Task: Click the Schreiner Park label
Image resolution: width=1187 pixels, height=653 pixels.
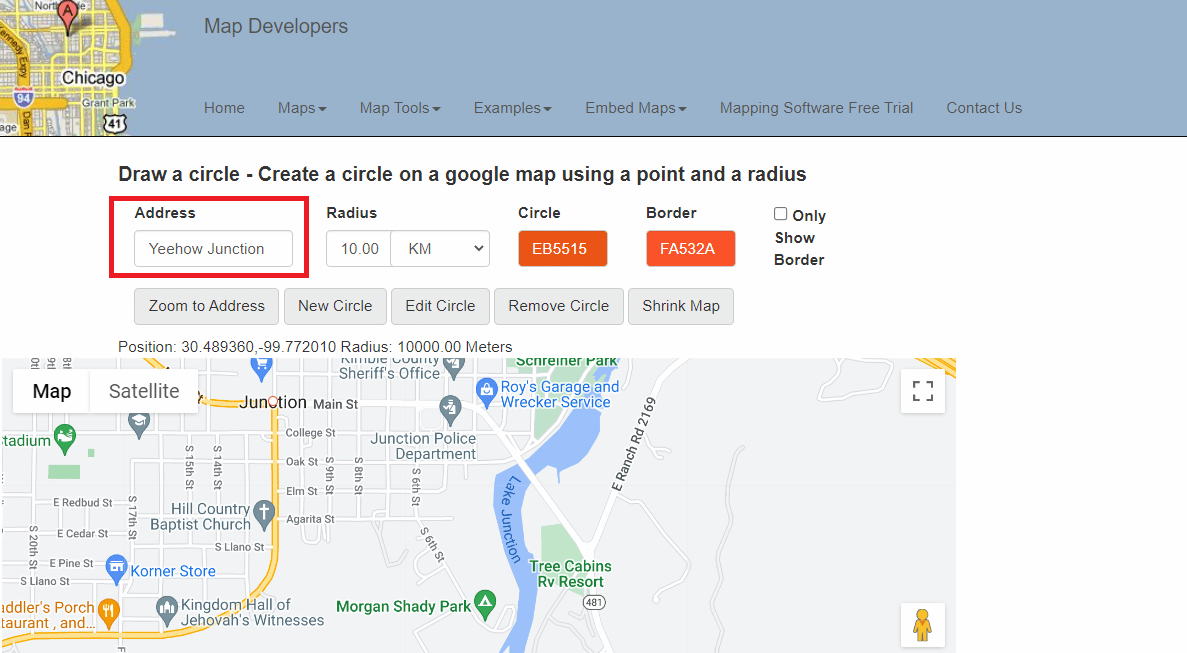Action: [x=567, y=362]
